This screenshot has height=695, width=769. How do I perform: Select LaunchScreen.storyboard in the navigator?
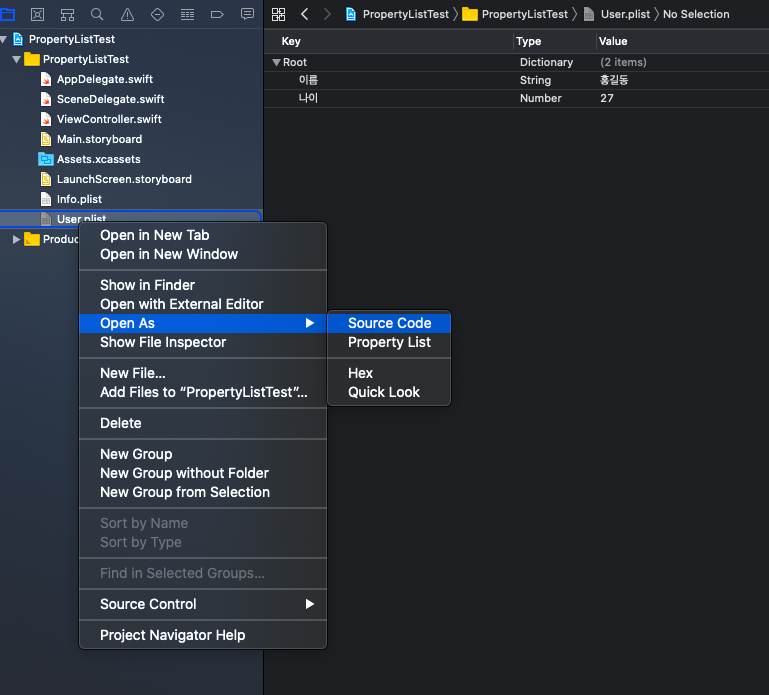124,180
